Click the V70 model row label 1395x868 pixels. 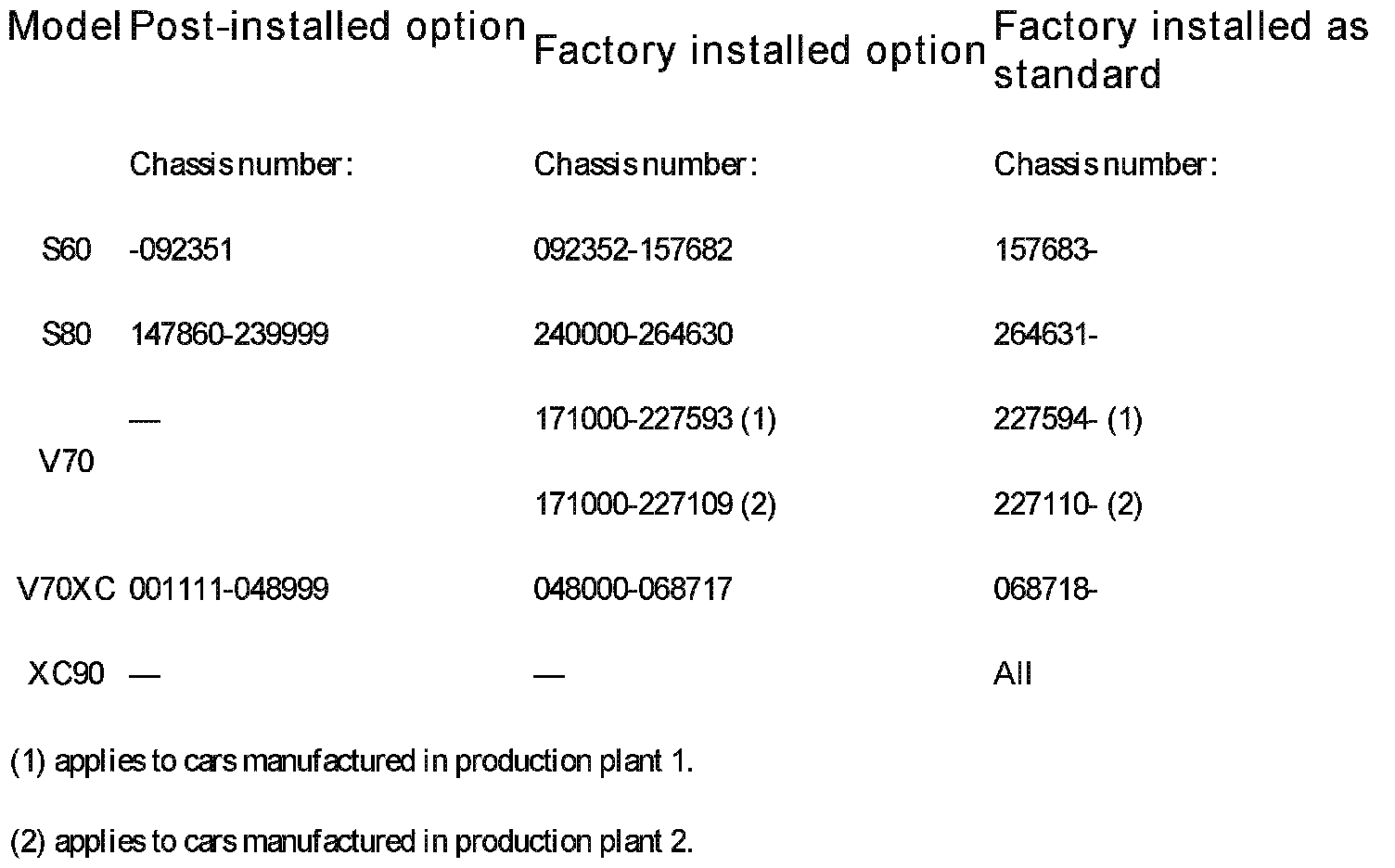pyautogui.click(x=67, y=461)
